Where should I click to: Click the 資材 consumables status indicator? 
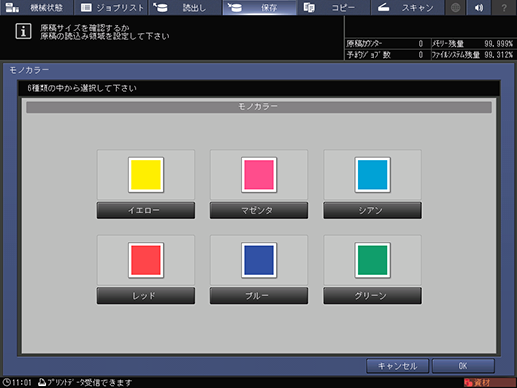[489, 382]
